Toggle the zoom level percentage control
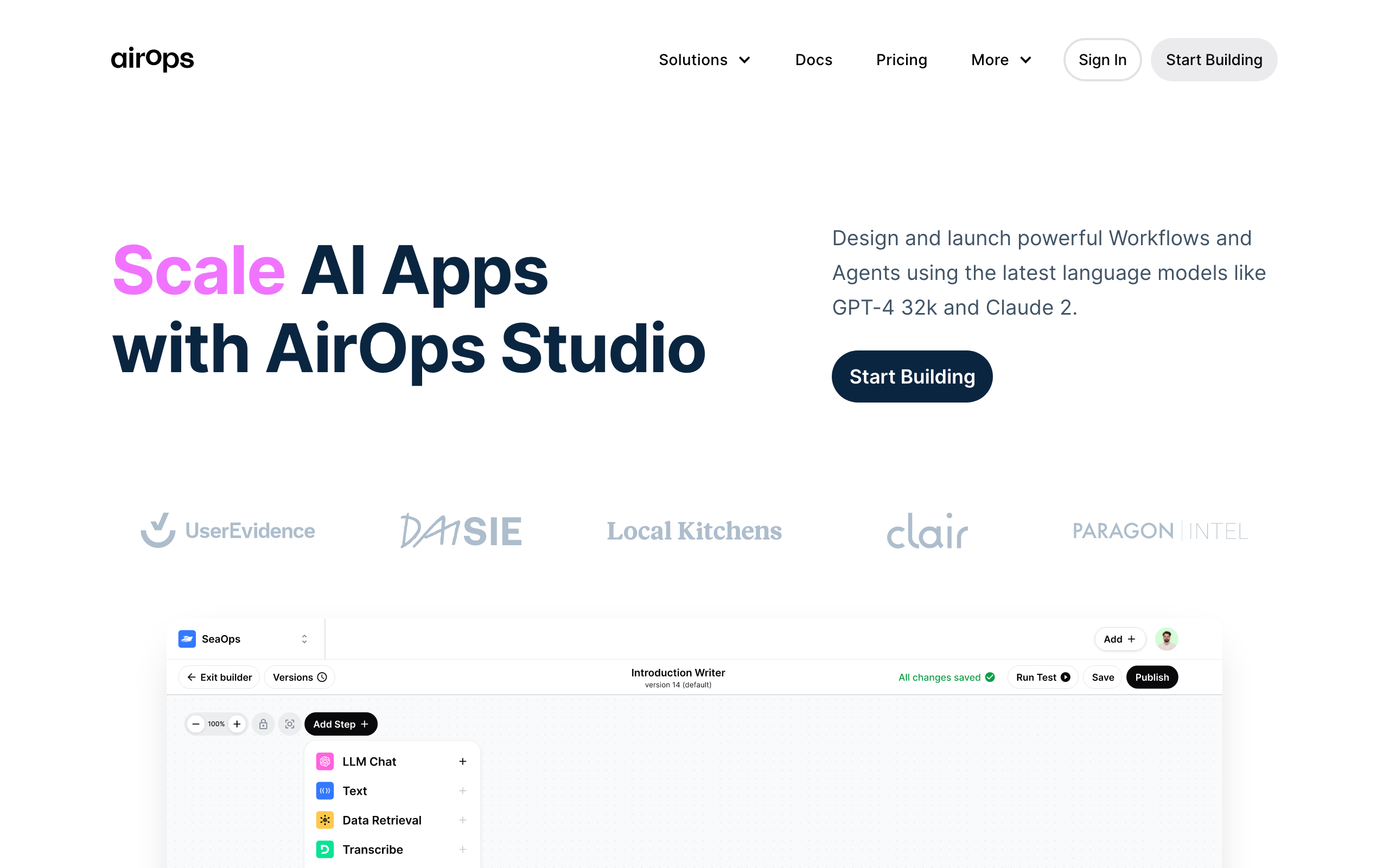 (x=216, y=723)
